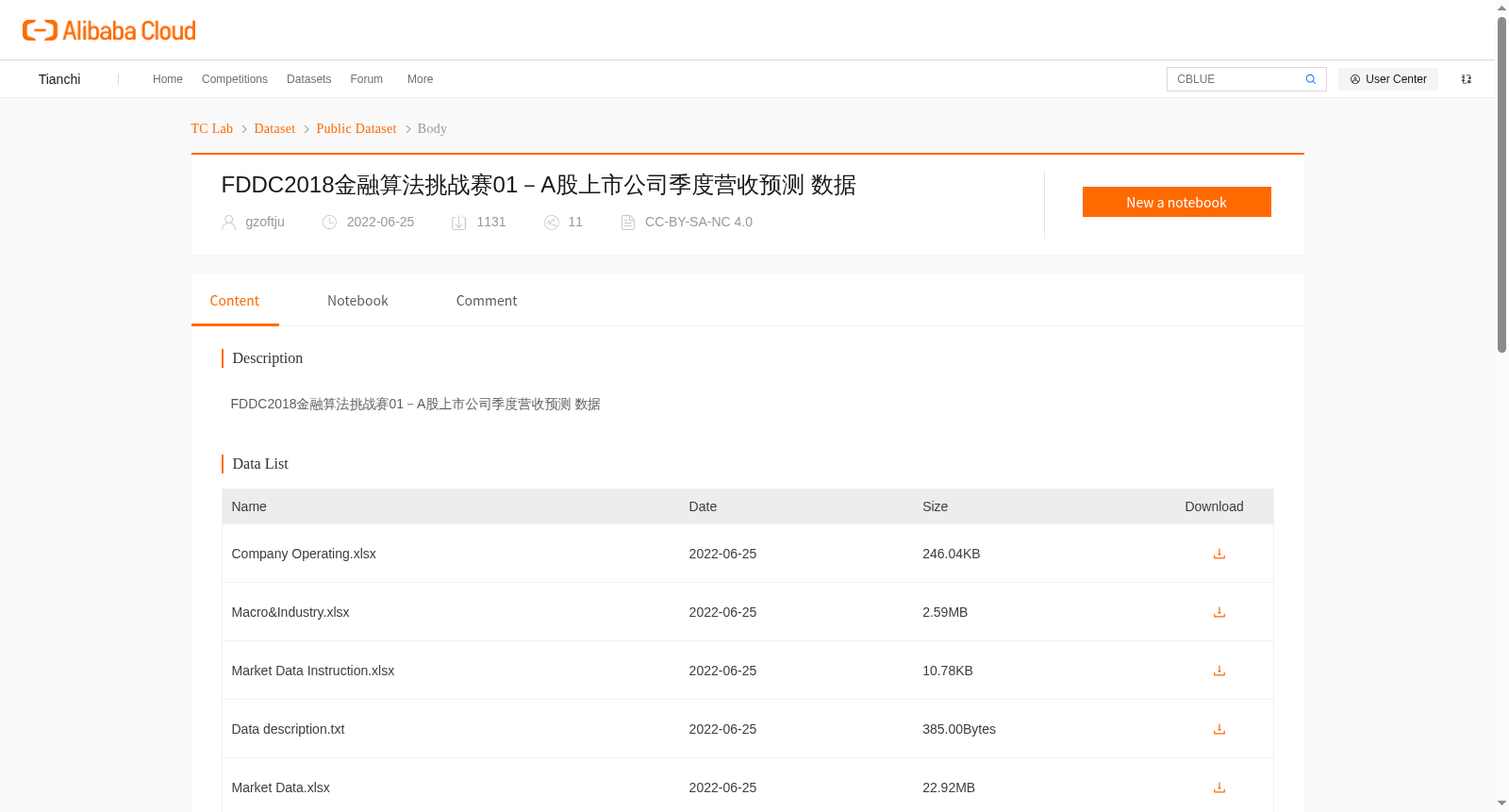Image resolution: width=1509 pixels, height=812 pixels.
Task: Download Data description.txt file
Action: (x=1219, y=729)
